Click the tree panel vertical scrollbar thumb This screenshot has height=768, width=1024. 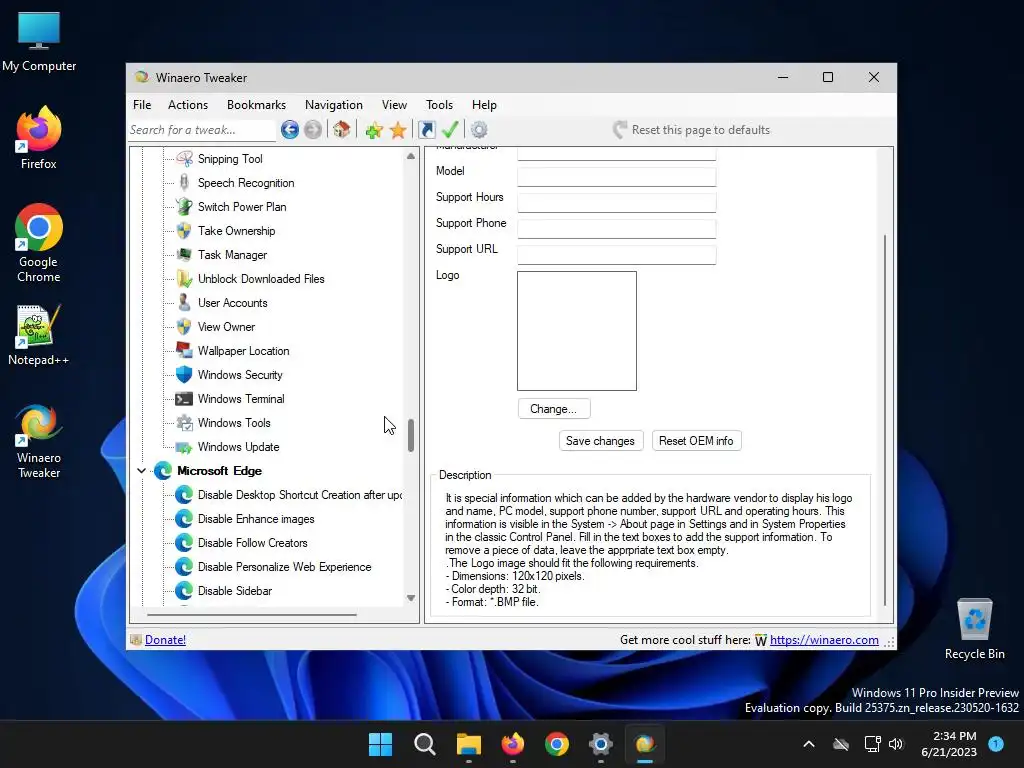[x=411, y=435]
